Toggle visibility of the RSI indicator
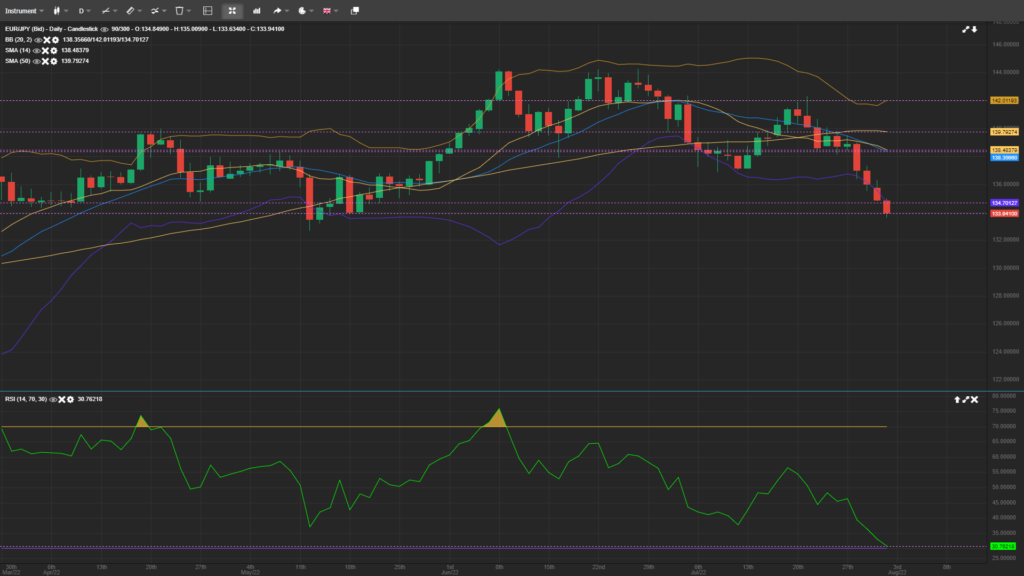The width and height of the screenshot is (1024, 576). [x=53, y=399]
